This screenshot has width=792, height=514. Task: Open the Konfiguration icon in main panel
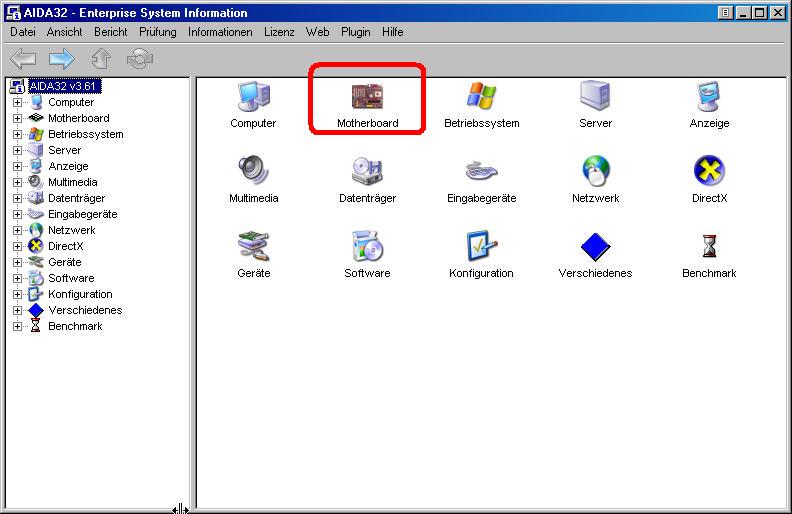(x=481, y=247)
